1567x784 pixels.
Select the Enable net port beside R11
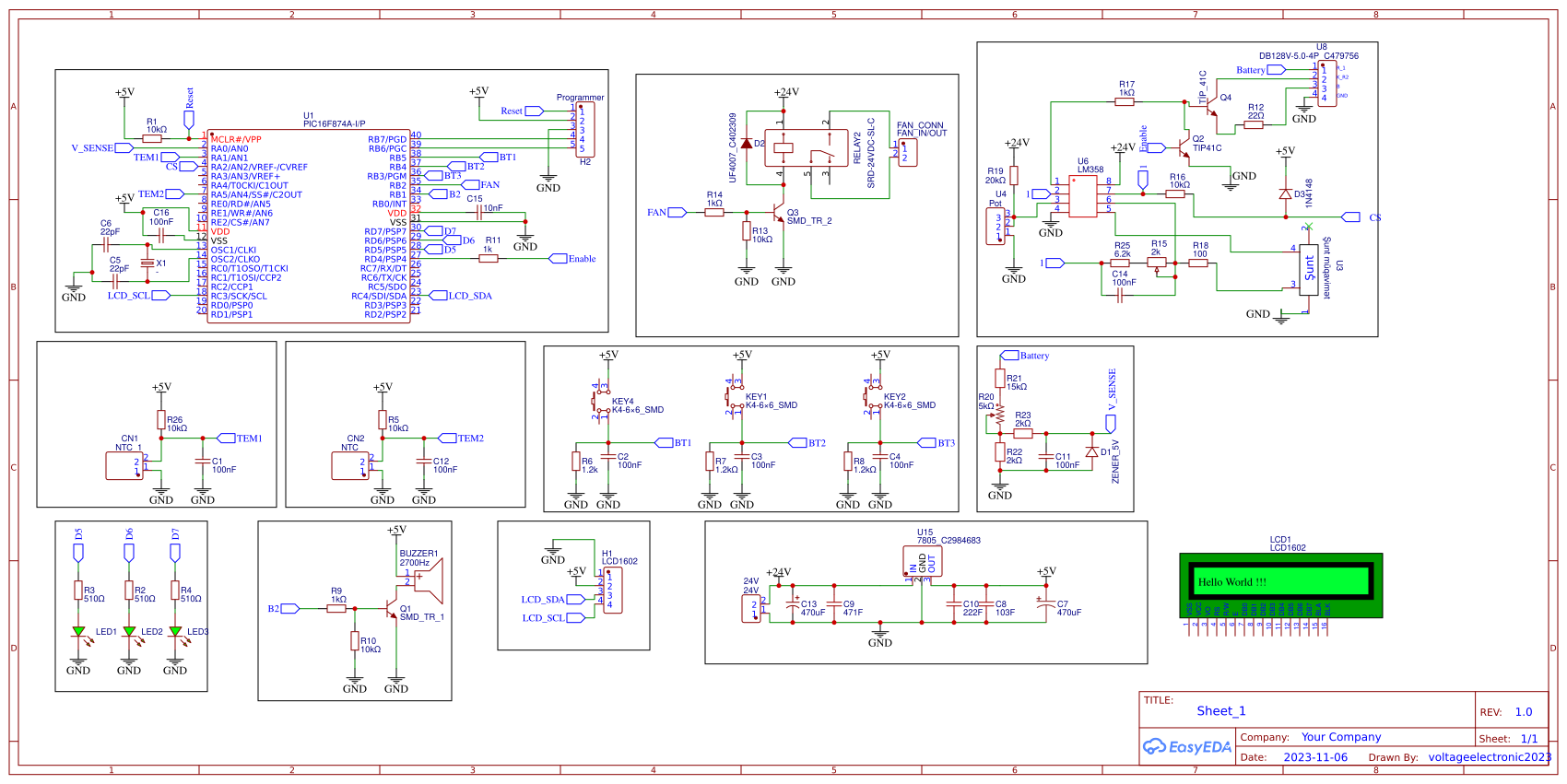[581, 259]
